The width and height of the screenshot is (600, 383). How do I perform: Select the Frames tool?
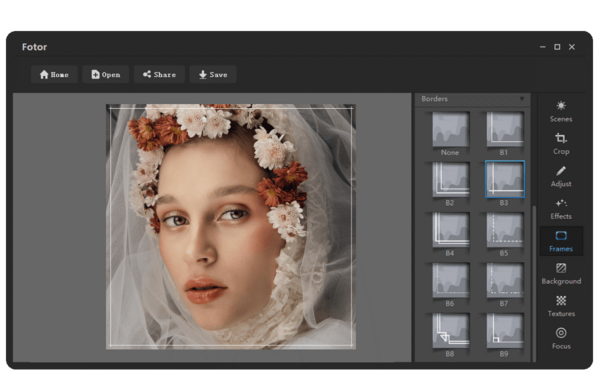pyautogui.click(x=561, y=241)
